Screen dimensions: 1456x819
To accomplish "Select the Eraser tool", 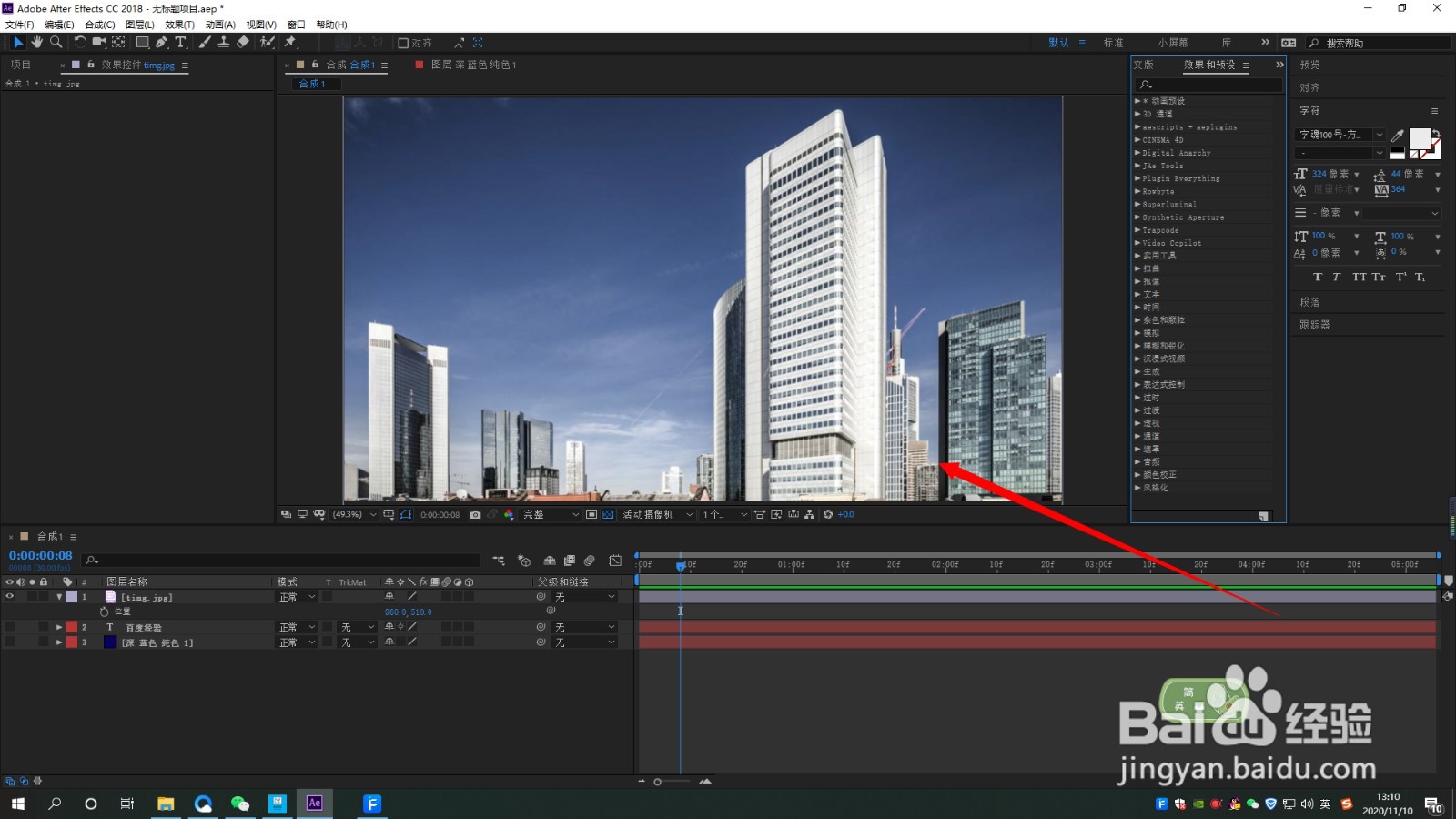I will [243, 43].
